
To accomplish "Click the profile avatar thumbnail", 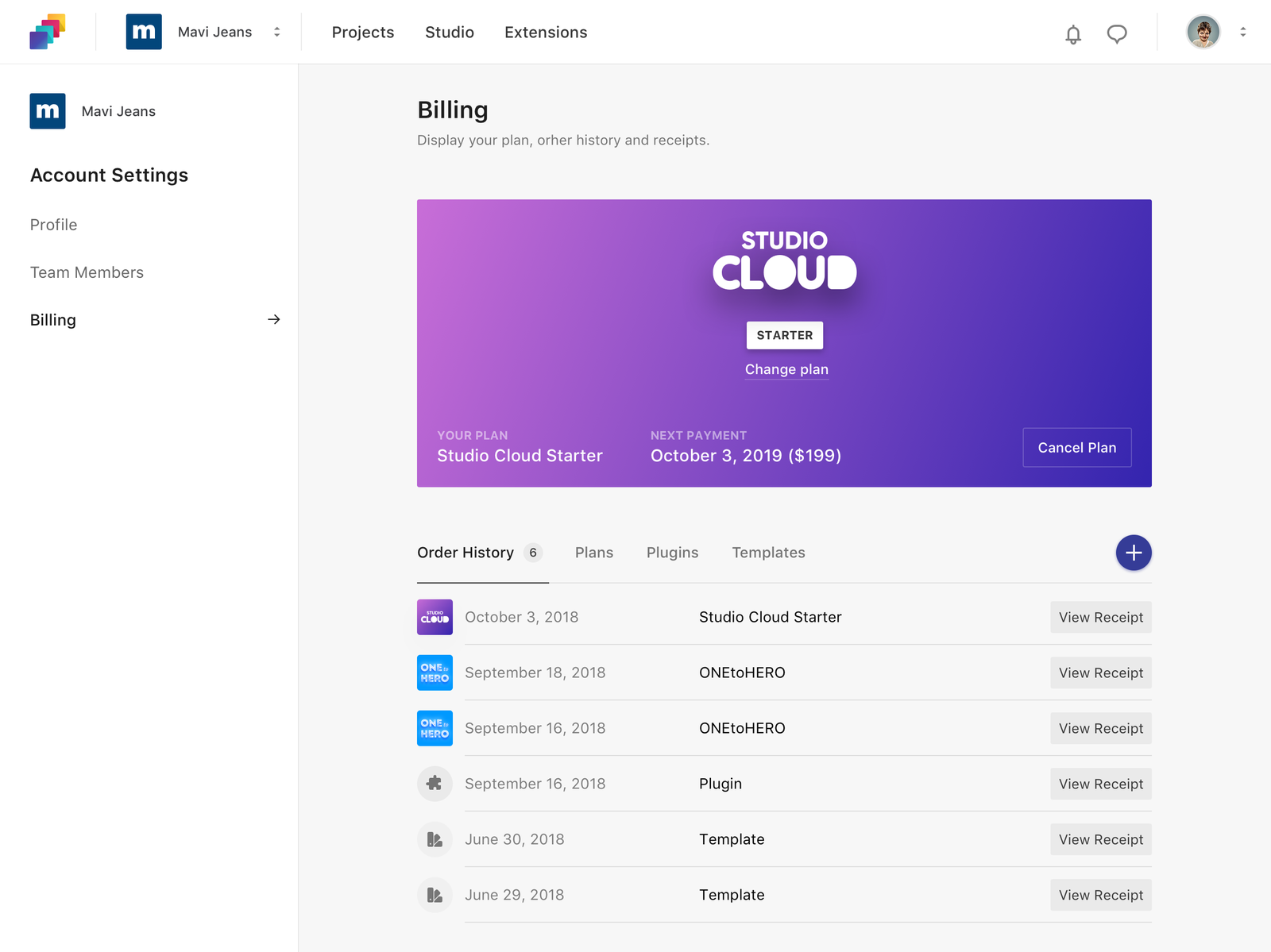I will click(x=1203, y=32).
